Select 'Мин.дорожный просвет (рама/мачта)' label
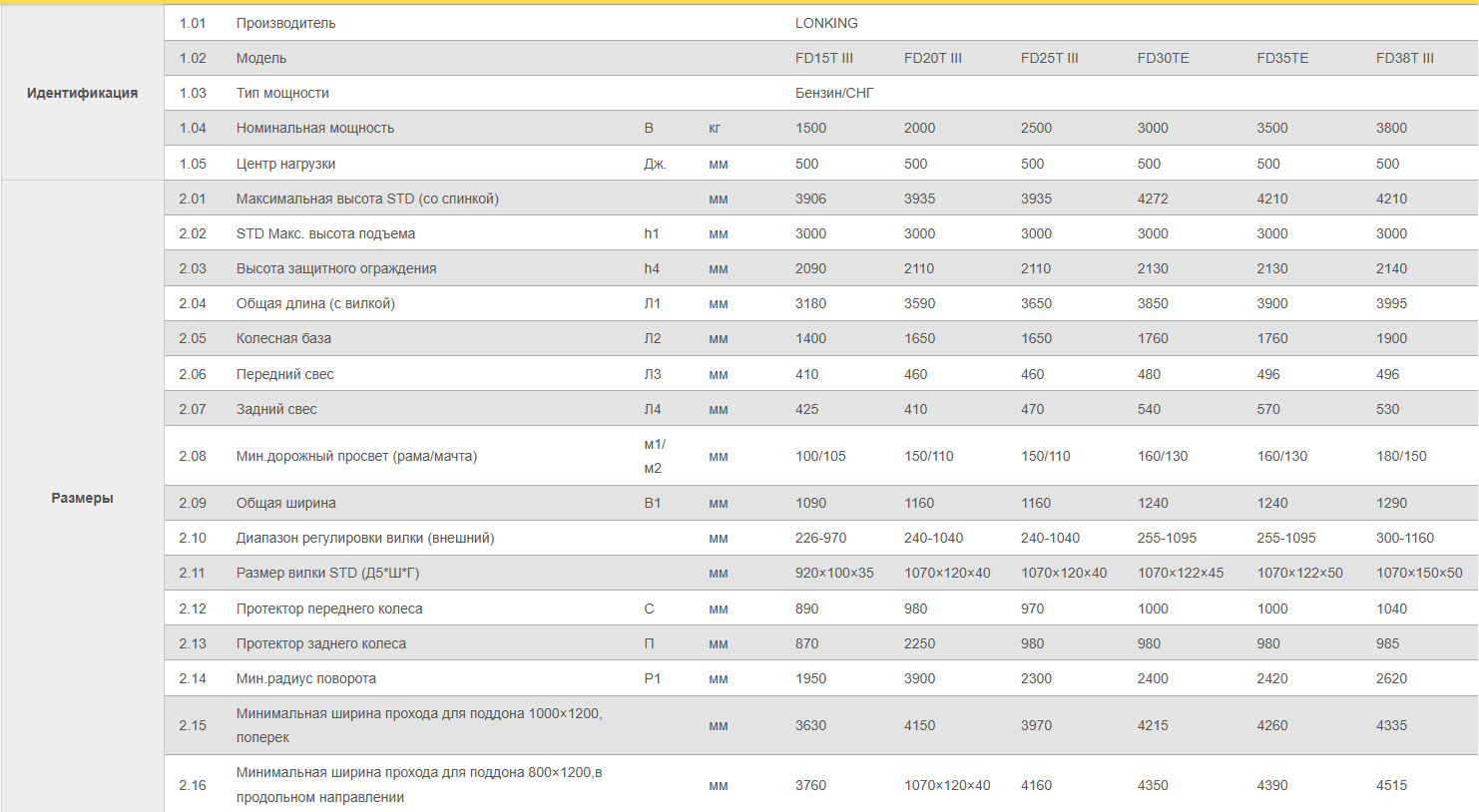 coord(356,456)
